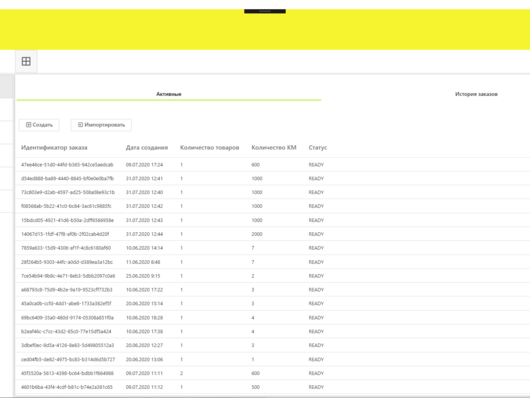530x398 pixels.
Task: Open order ID starting with 69bc6409
Action: [x=67, y=318]
